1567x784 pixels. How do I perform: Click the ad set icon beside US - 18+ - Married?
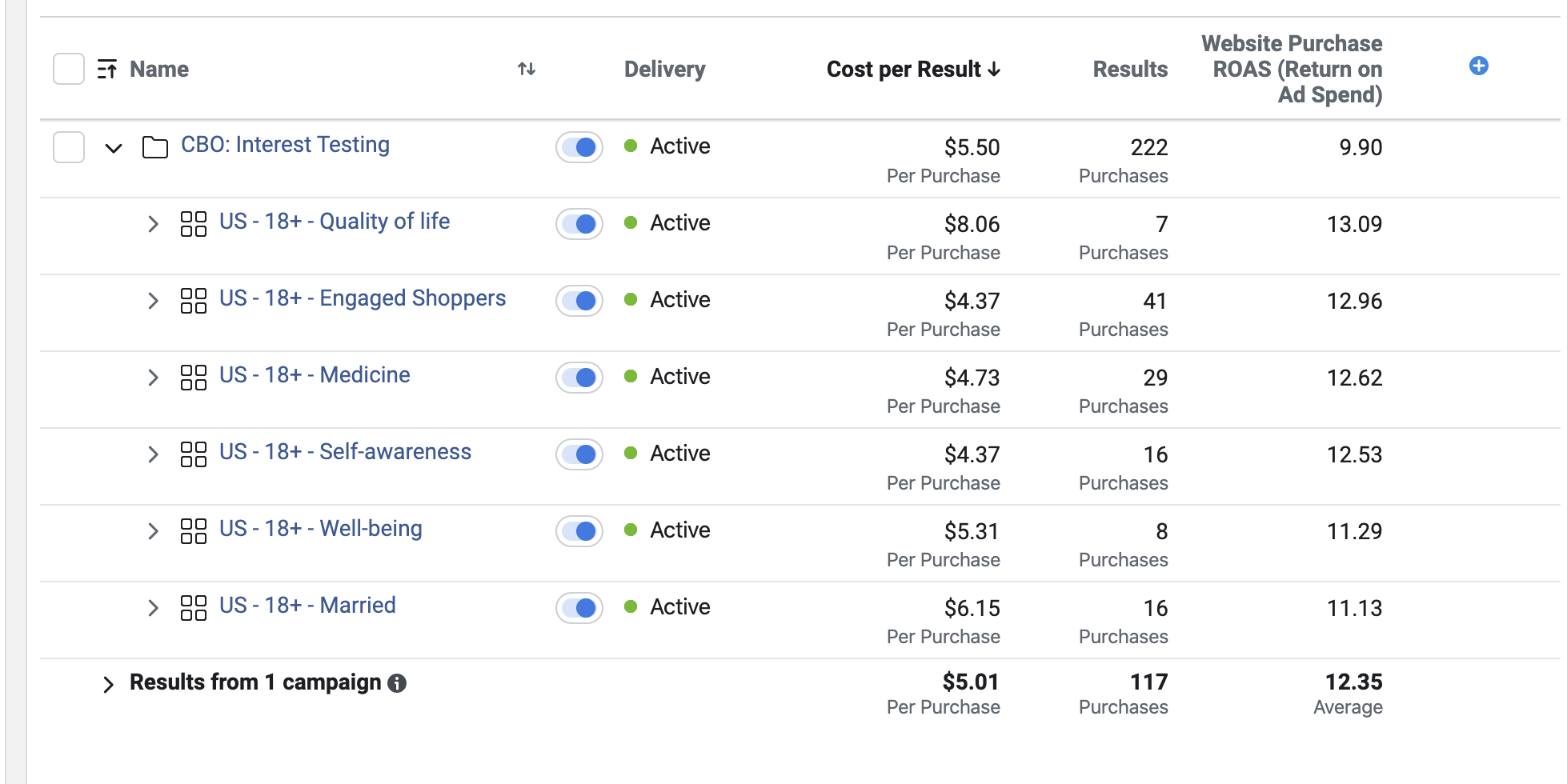tap(193, 607)
